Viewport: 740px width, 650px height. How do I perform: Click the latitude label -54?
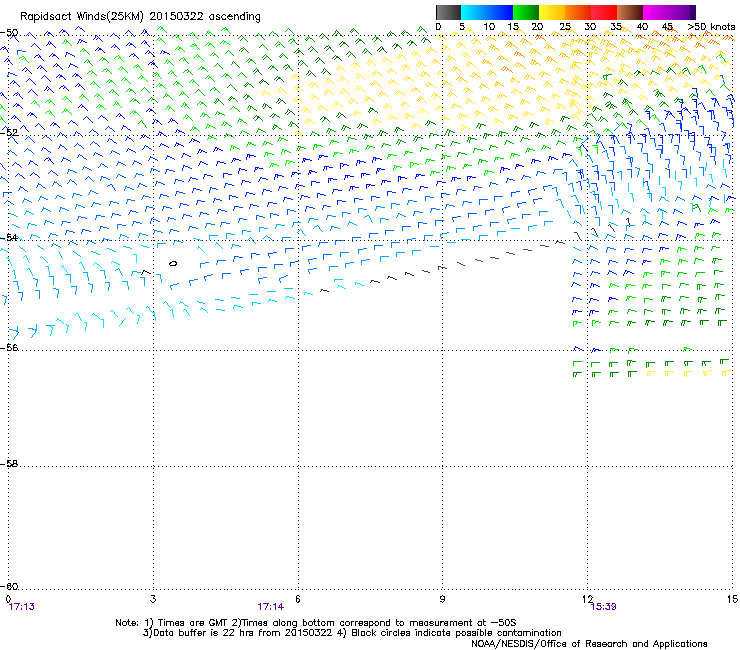9,237
